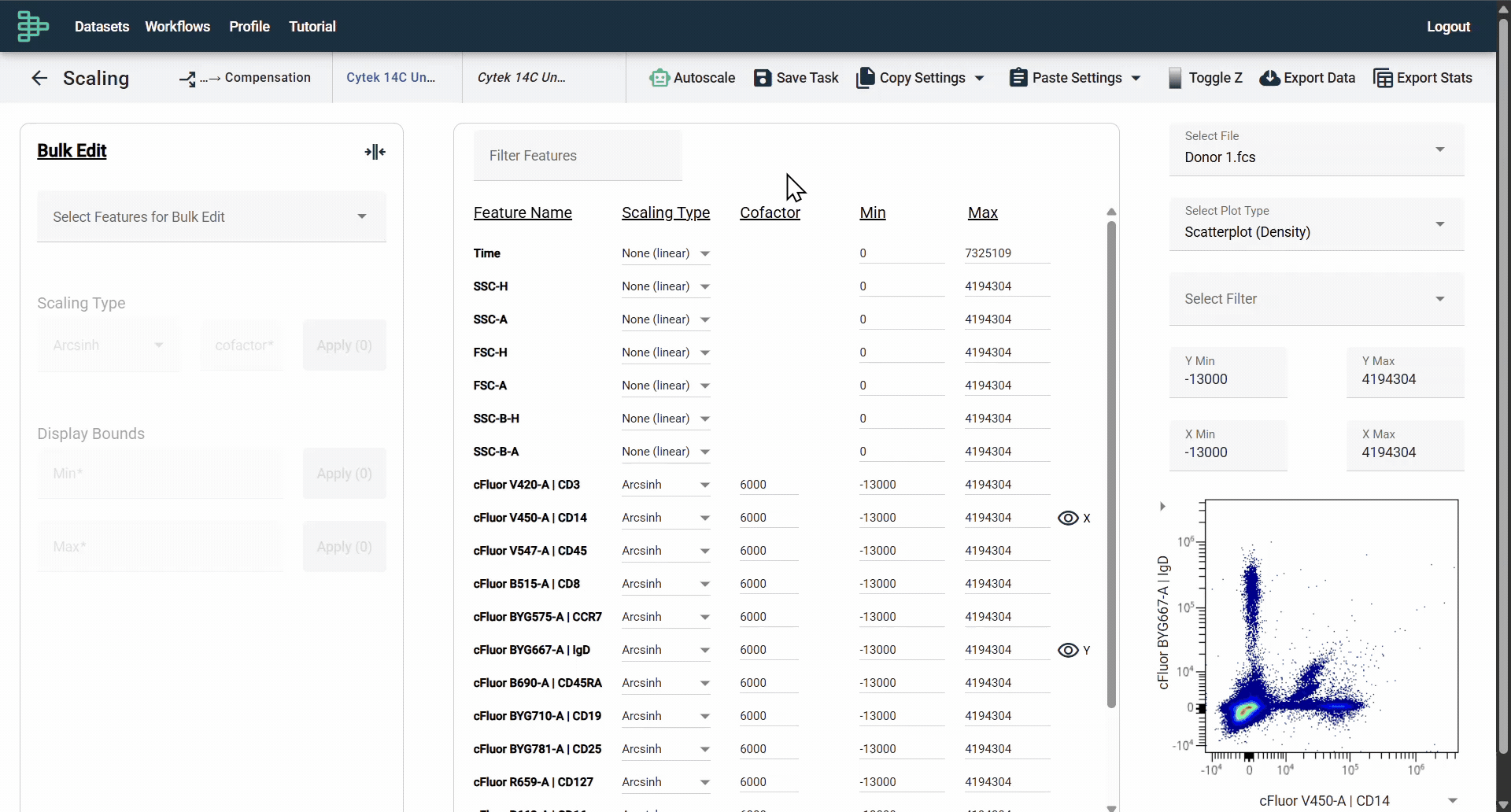Click the app logo icon
The height and width of the screenshot is (812, 1511).
(32, 26)
